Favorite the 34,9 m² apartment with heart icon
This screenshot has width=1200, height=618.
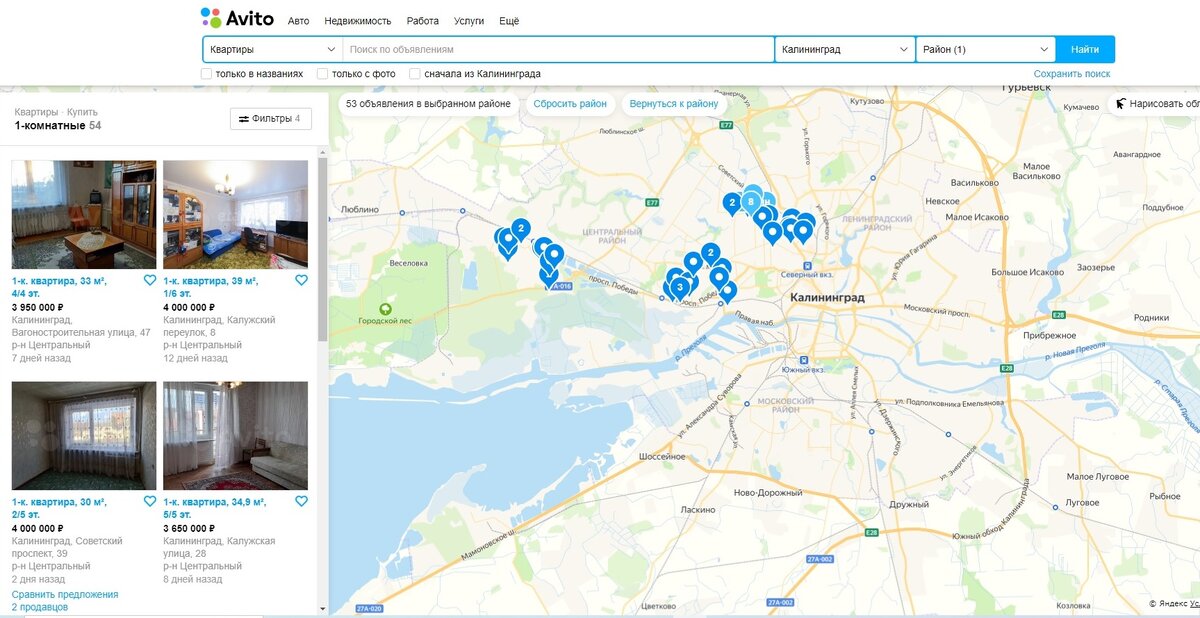pyautogui.click(x=301, y=502)
